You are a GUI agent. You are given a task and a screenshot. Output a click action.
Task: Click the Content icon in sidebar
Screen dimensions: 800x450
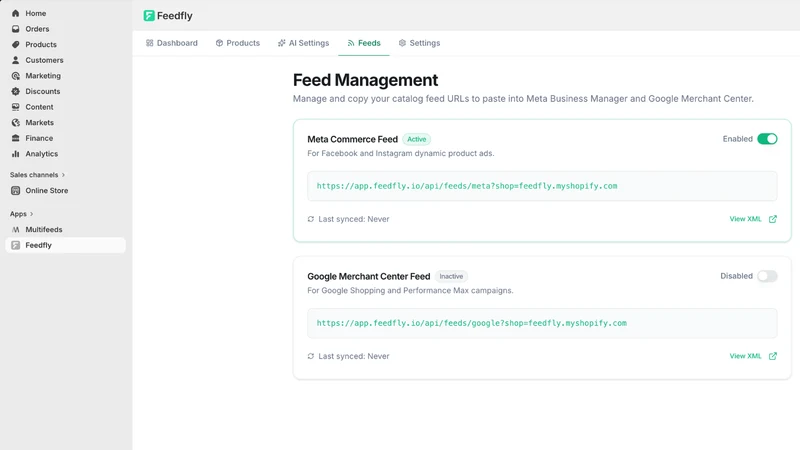pyautogui.click(x=16, y=107)
